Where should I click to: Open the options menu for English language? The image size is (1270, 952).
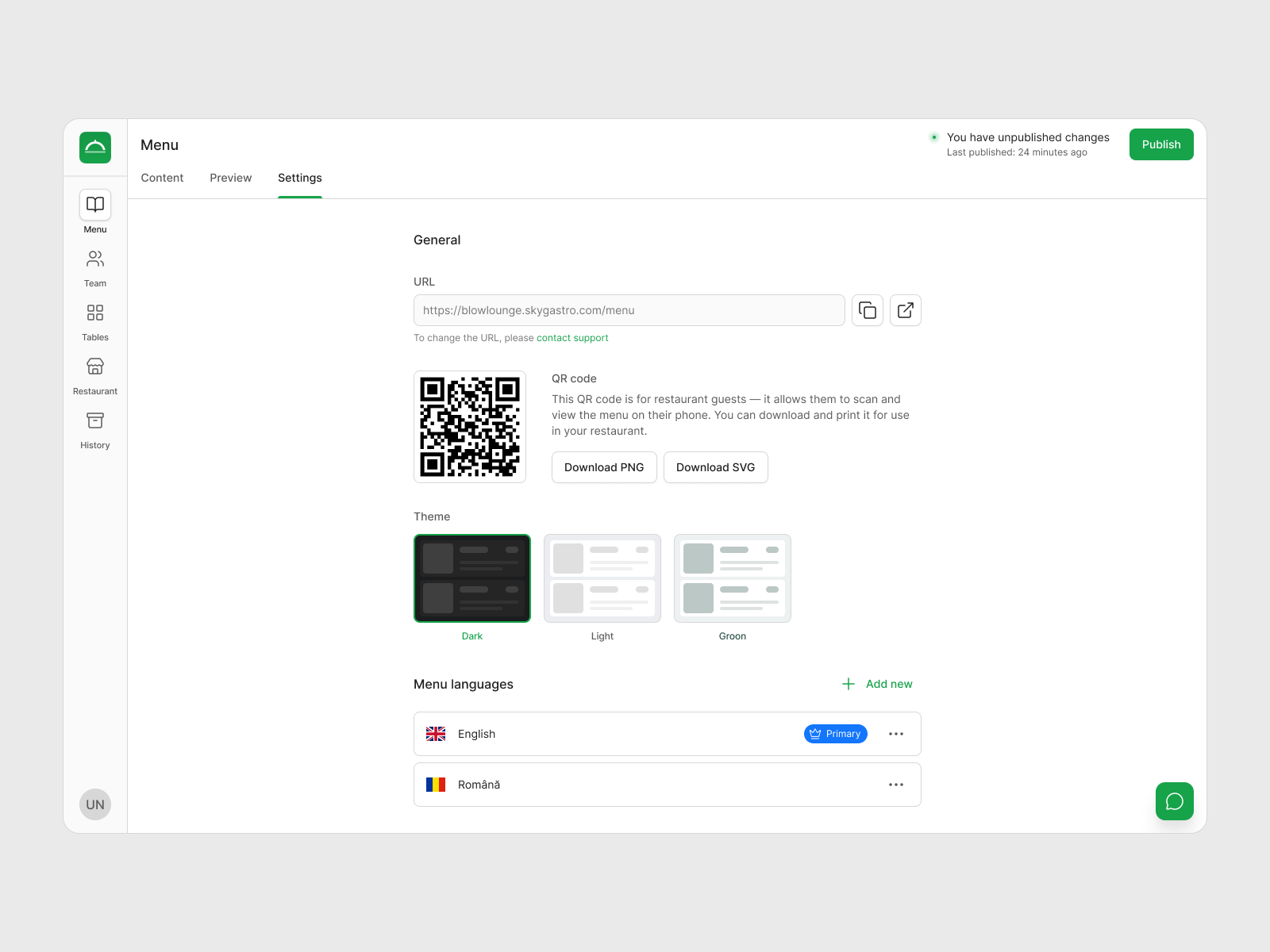pos(896,734)
